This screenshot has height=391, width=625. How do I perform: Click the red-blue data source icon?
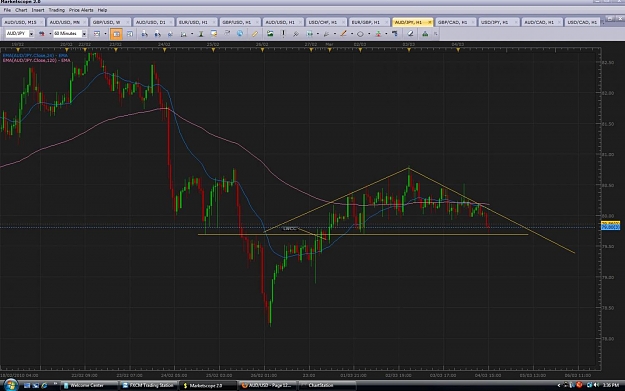coord(42,34)
